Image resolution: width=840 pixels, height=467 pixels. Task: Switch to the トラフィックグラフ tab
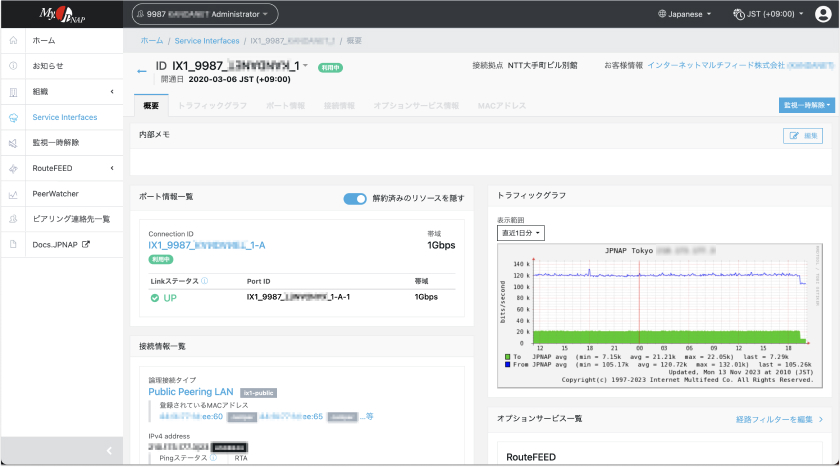pyautogui.click(x=212, y=105)
